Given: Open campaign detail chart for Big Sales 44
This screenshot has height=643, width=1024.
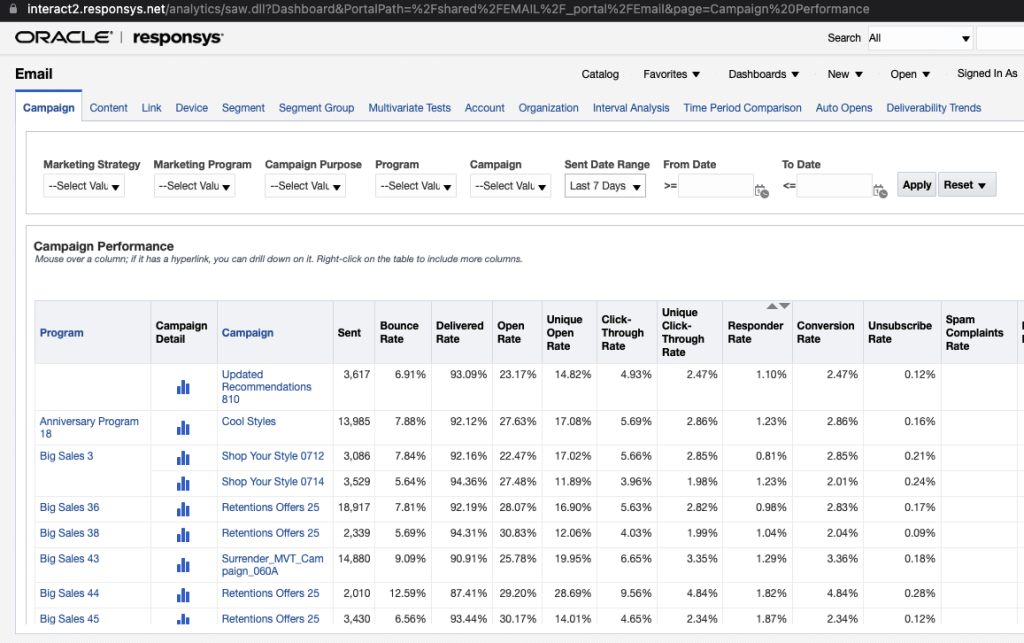Looking at the screenshot, I should point(183,595).
